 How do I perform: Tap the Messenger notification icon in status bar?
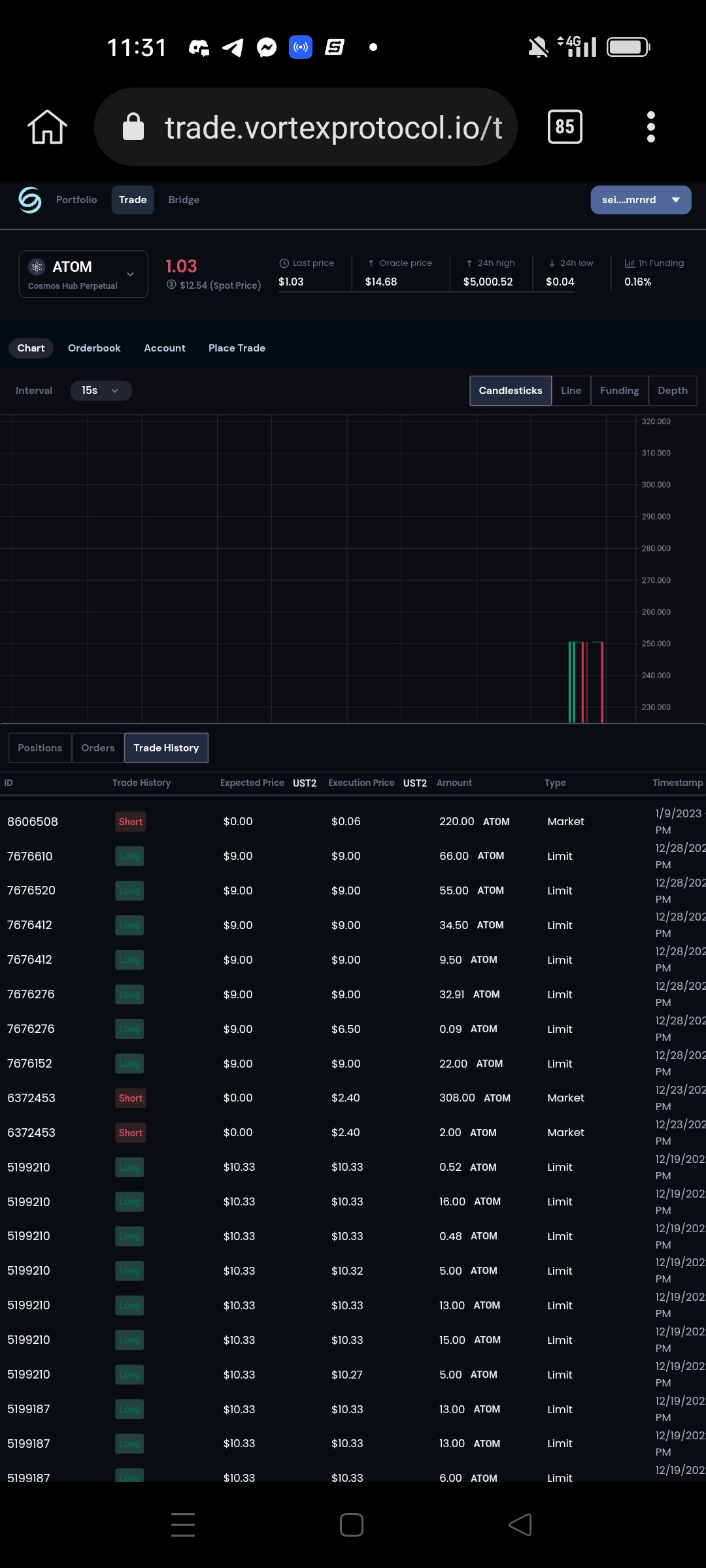pyautogui.click(x=267, y=47)
